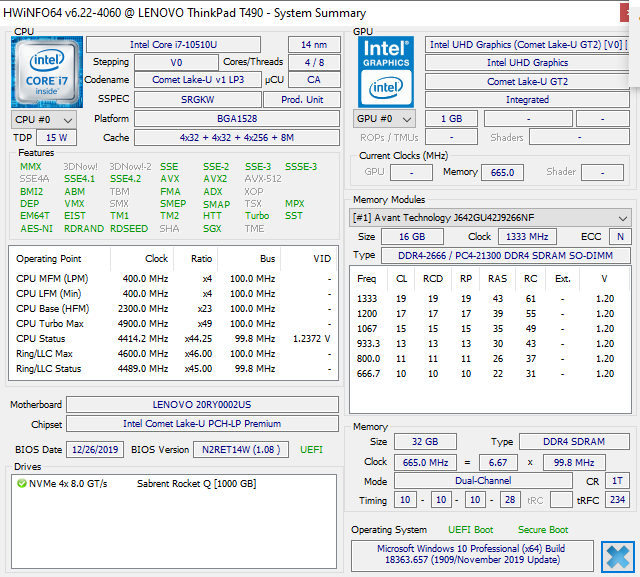Click the RDSEED feature flag
The image size is (640, 577).
click(x=129, y=229)
